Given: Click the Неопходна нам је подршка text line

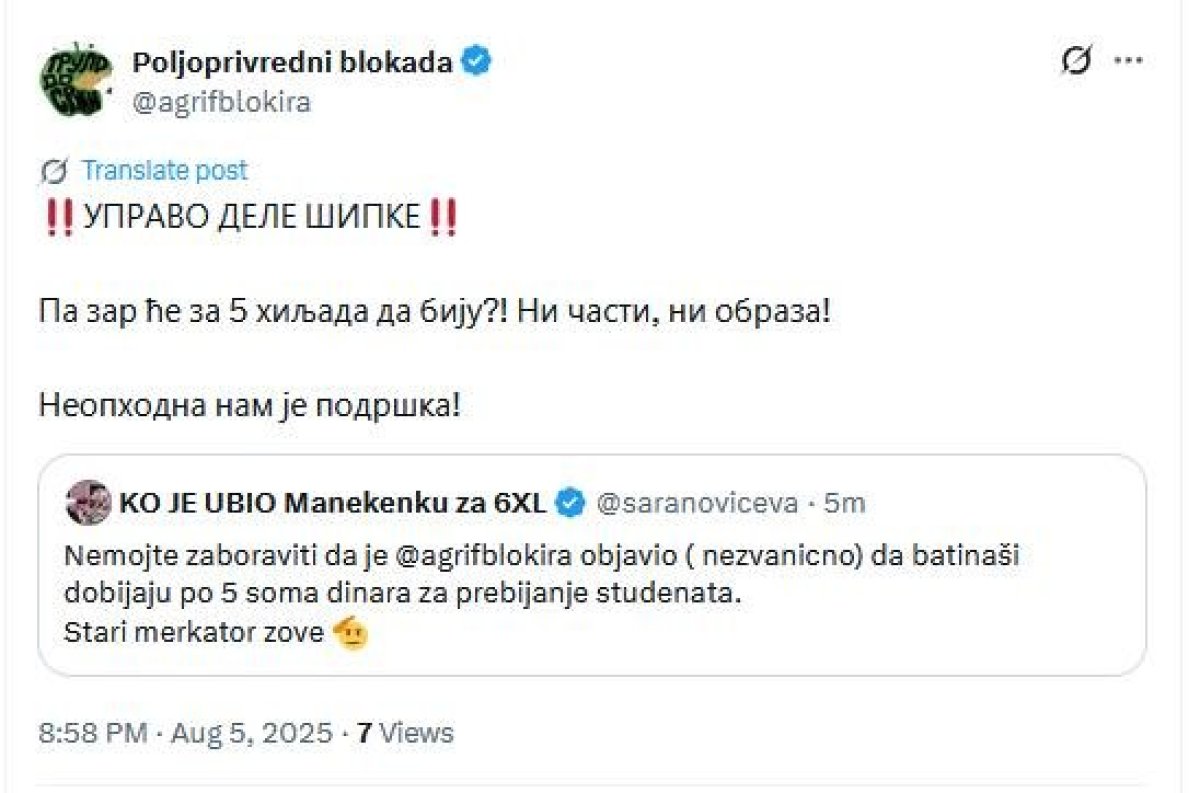Looking at the screenshot, I should point(250,406).
